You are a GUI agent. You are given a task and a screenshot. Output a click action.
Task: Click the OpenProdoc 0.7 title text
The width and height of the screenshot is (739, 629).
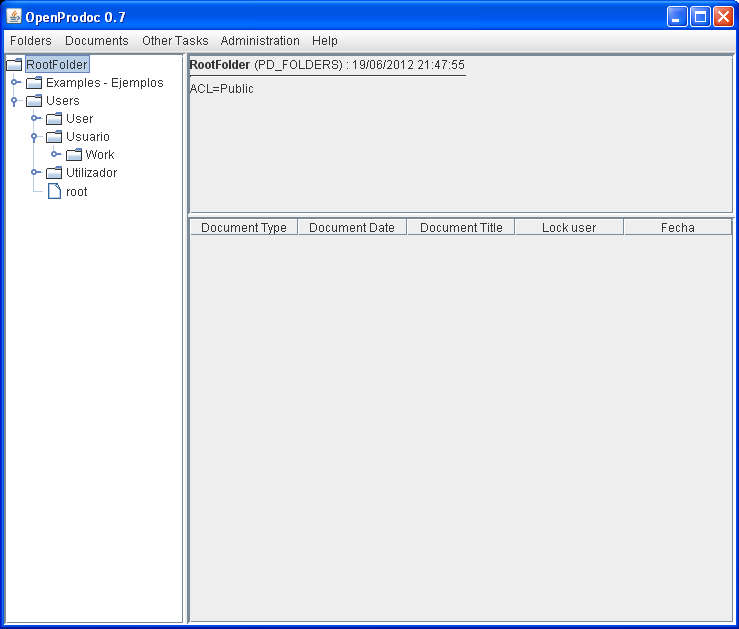pos(75,17)
